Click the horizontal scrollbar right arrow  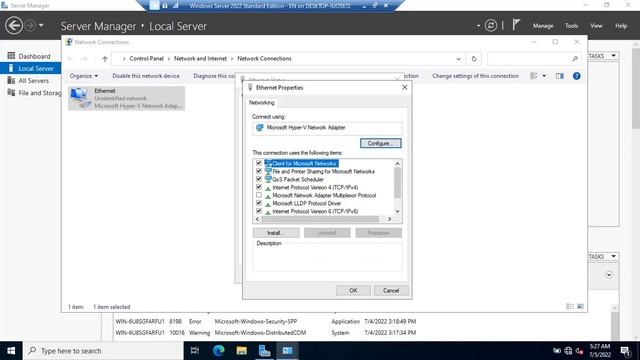tap(389, 219)
